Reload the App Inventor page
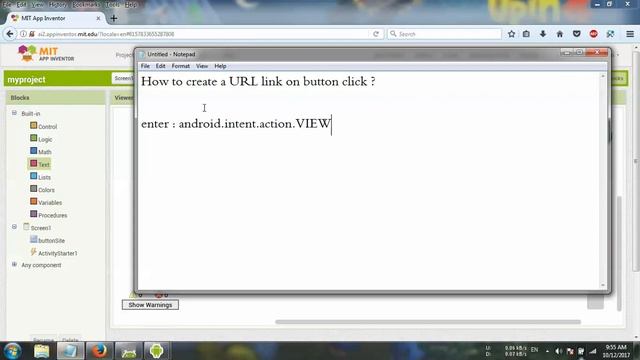 (376, 34)
